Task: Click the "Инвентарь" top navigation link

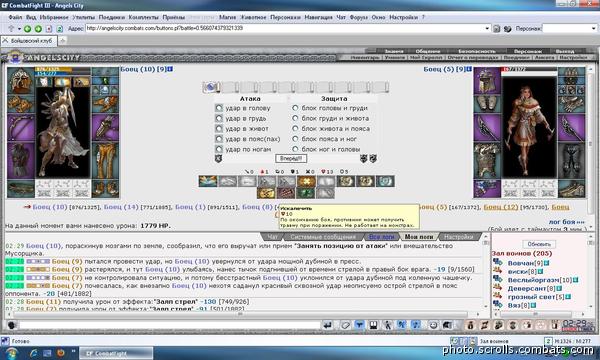Action: pyautogui.click(x=364, y=57)
